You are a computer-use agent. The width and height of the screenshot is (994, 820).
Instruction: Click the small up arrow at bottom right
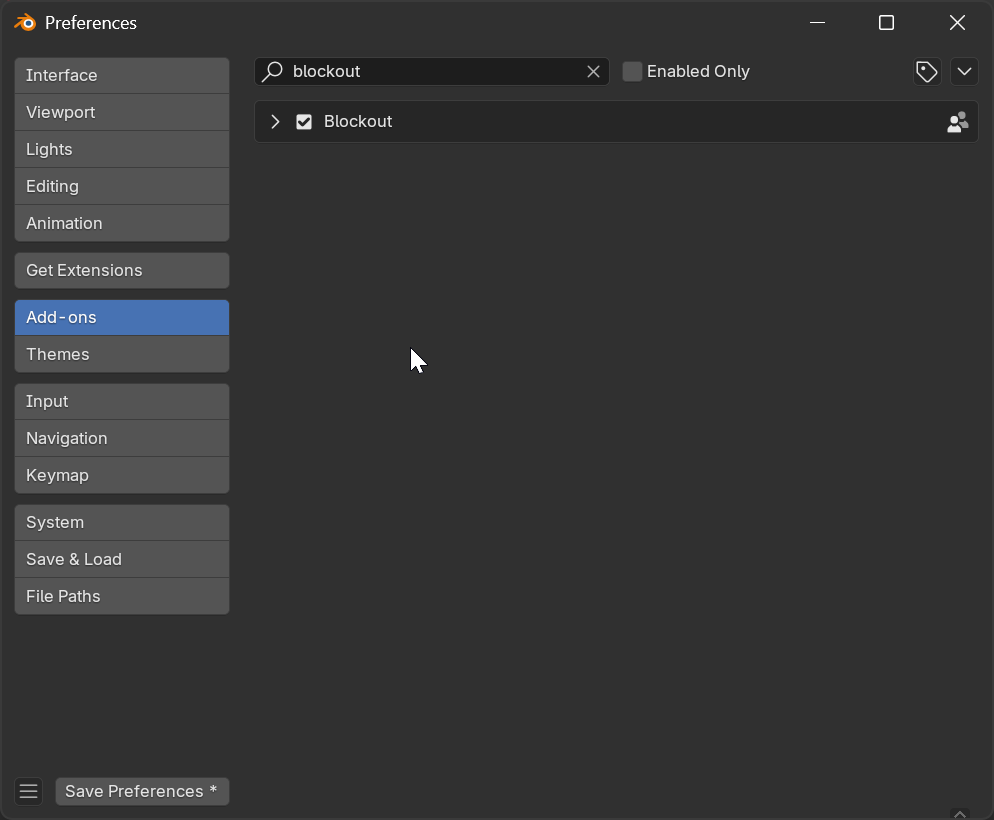tap(959, 814)
